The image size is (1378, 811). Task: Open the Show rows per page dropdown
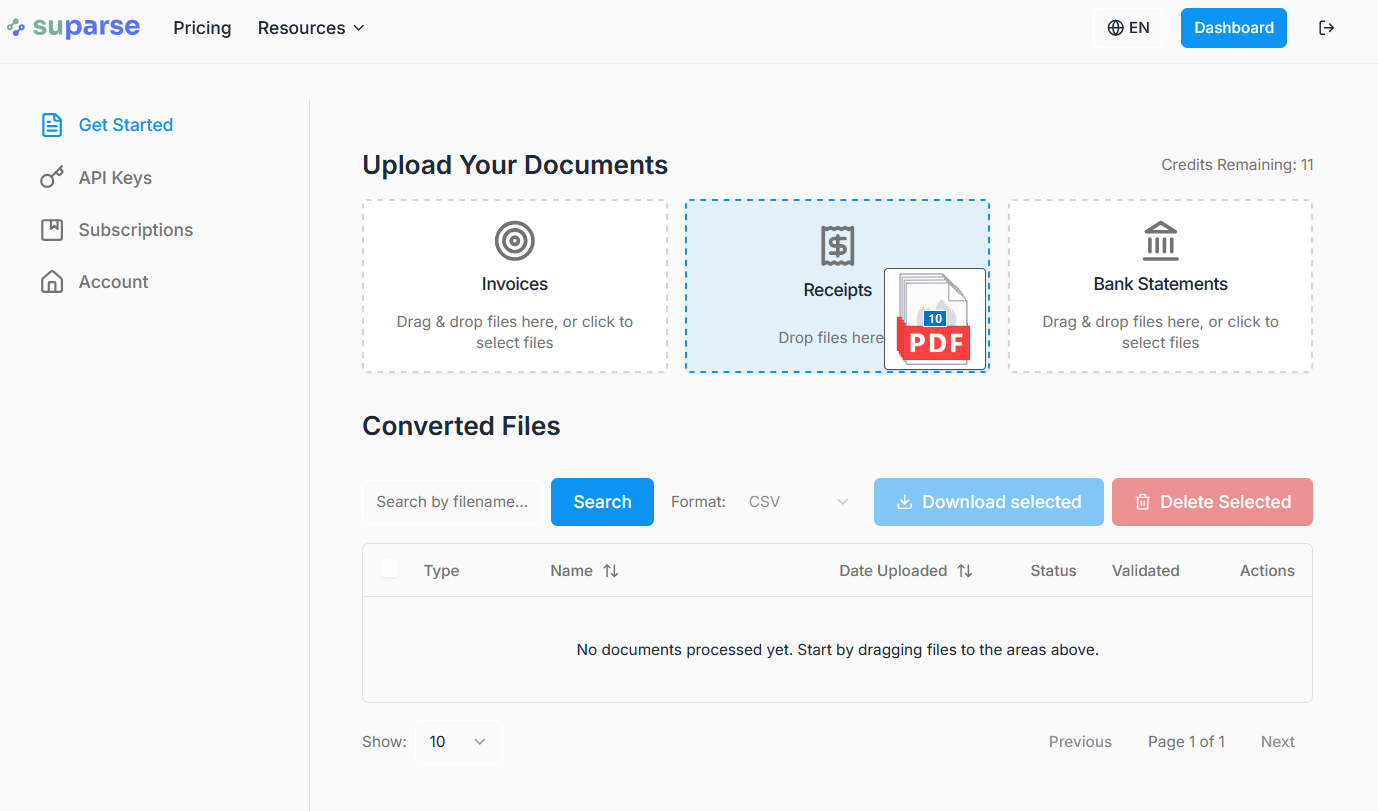coord(457,742)
